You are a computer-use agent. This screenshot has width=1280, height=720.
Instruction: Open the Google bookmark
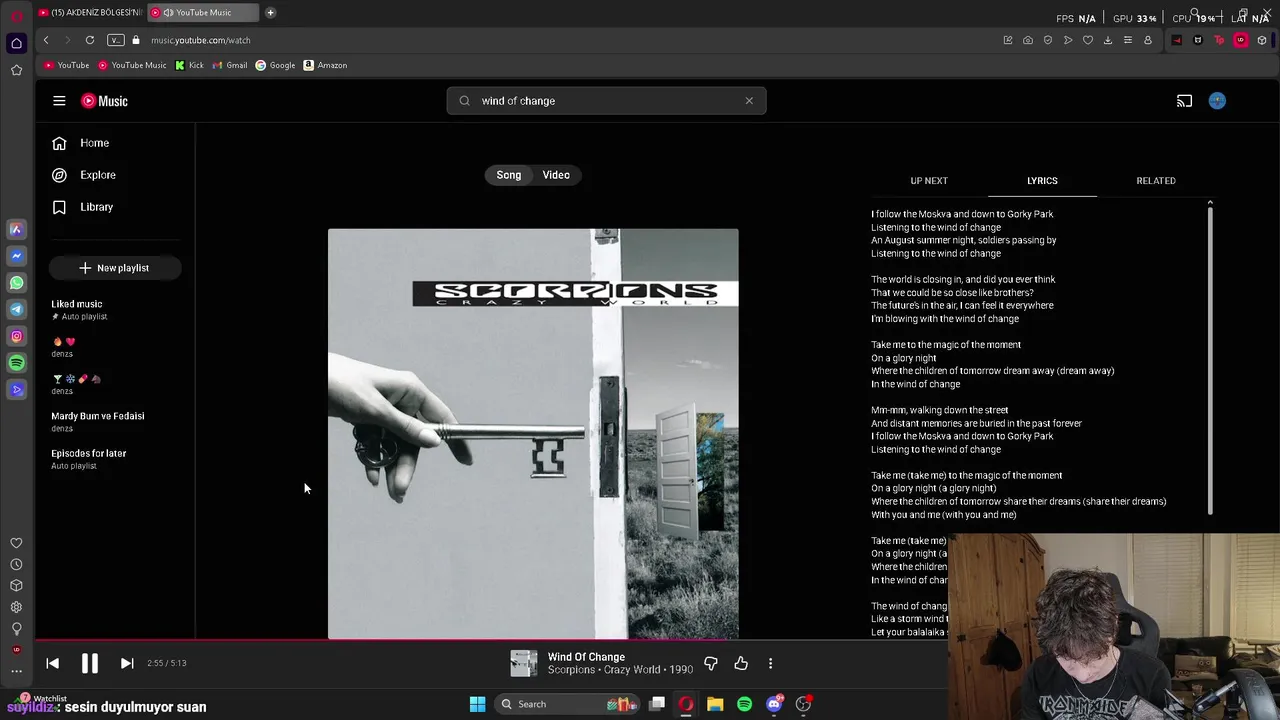(275, 65)
